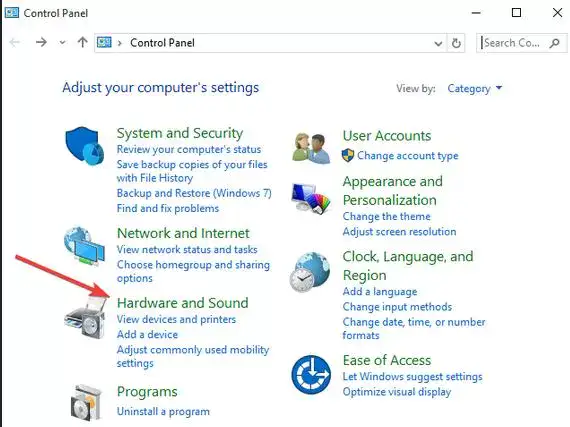The image size is (570, 427).
Task: Go back to the previous location
Action: (x=15, y=43)
